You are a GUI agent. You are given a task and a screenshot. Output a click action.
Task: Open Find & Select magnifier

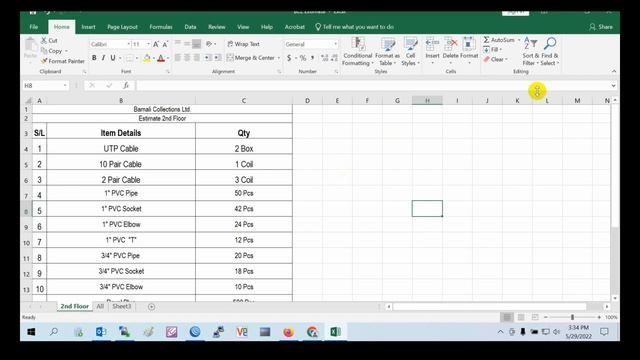coord(550,51)
